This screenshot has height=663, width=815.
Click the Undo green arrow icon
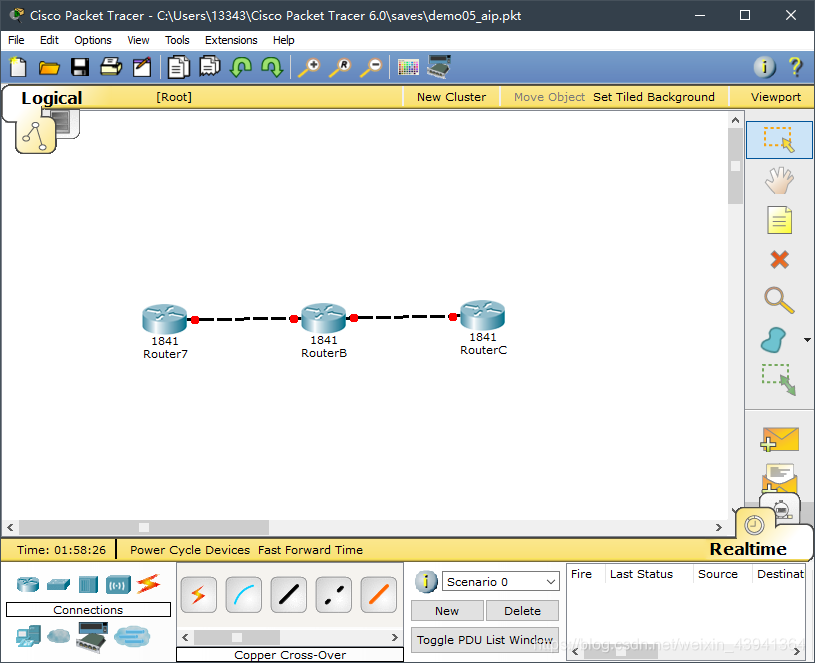(x=241, y=68)
